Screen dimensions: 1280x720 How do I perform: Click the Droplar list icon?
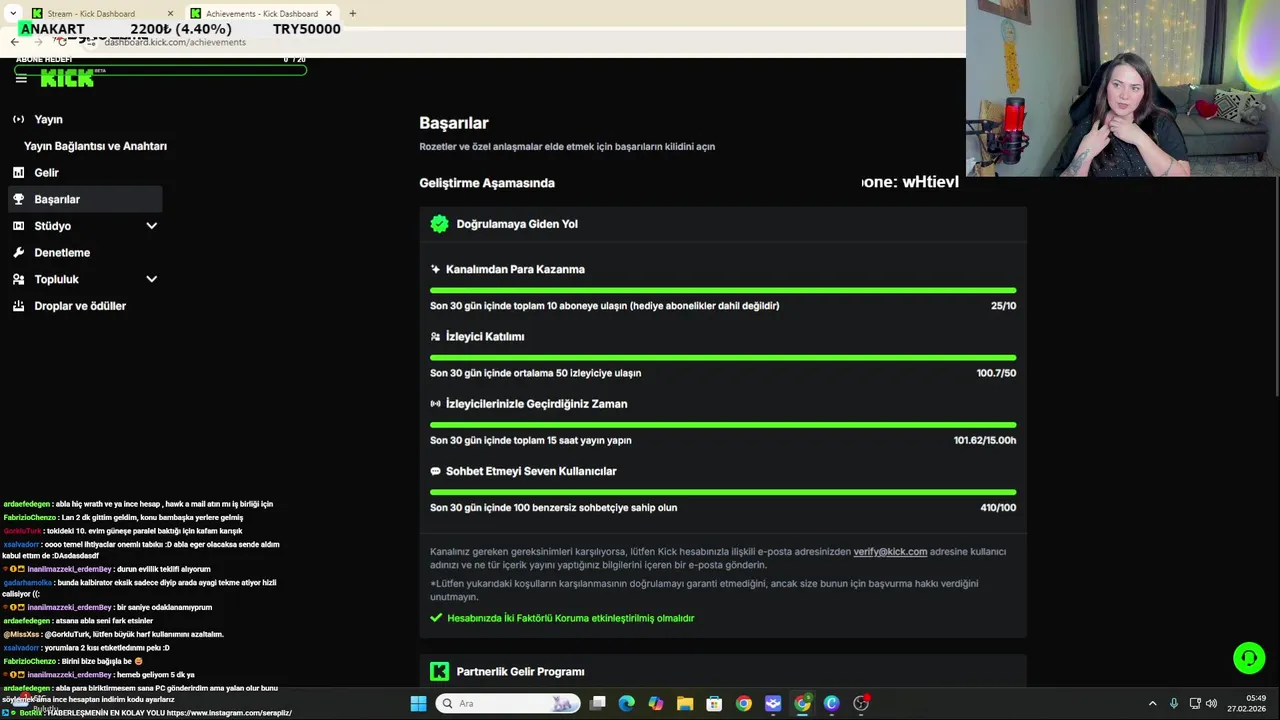click(x=18, y=306)
